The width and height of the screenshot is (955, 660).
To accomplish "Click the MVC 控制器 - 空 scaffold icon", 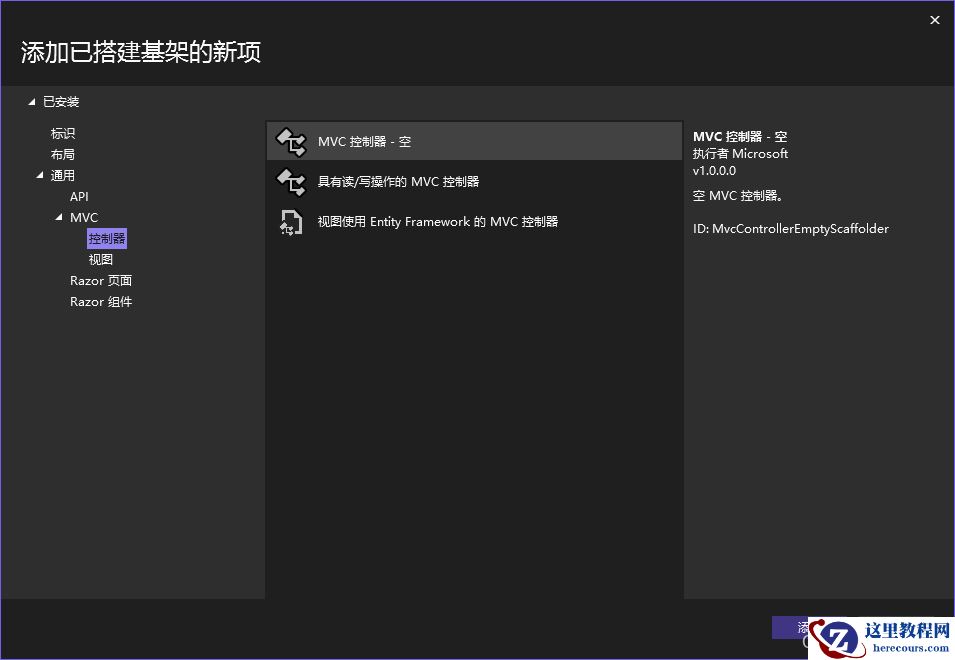I will pyautogui.click(x=289, y=141).
